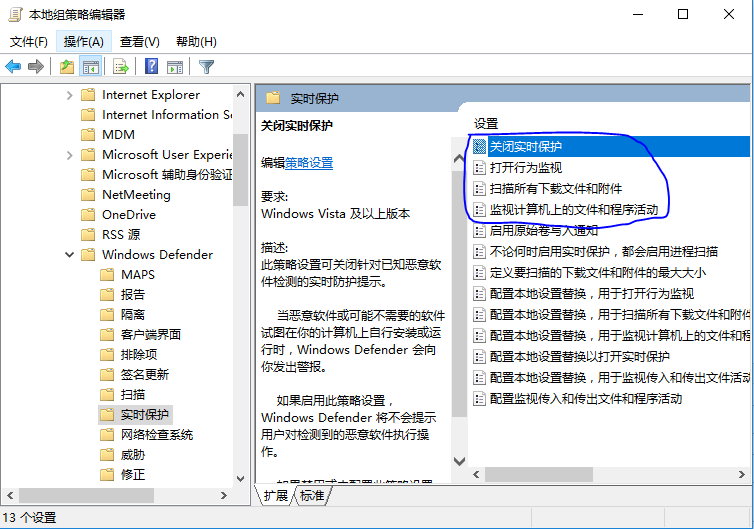Click tree pane vertical scrollbar down arrow
The height and width of the screenshot is (529, 754).
(240, 479)
